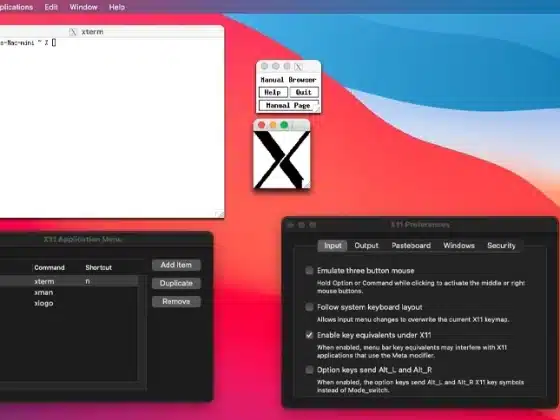560x420 pixels.
Task: Click the X icon in xterm title bar
Action: pyautogui.click(x=73, y=32)
